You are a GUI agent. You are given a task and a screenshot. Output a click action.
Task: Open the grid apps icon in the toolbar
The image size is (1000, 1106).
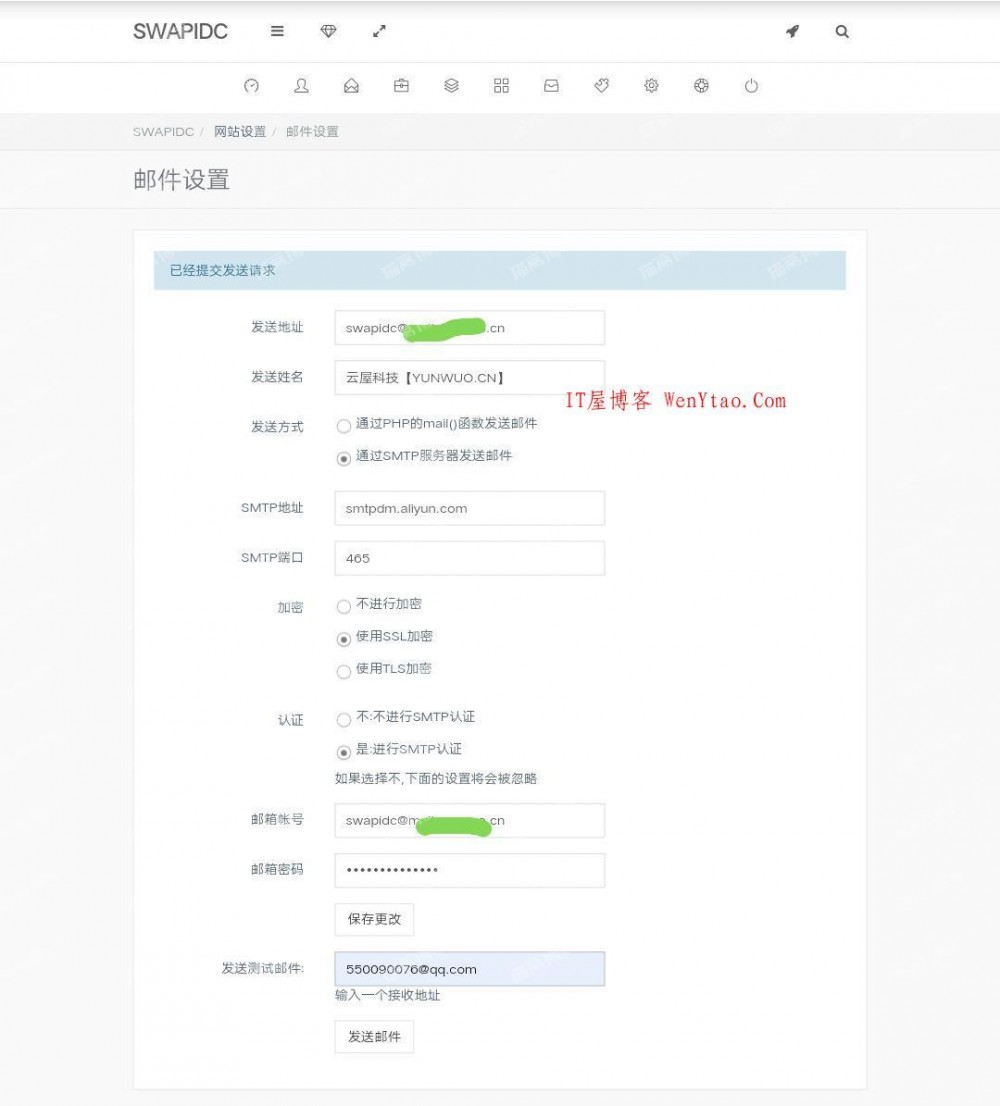501,86
